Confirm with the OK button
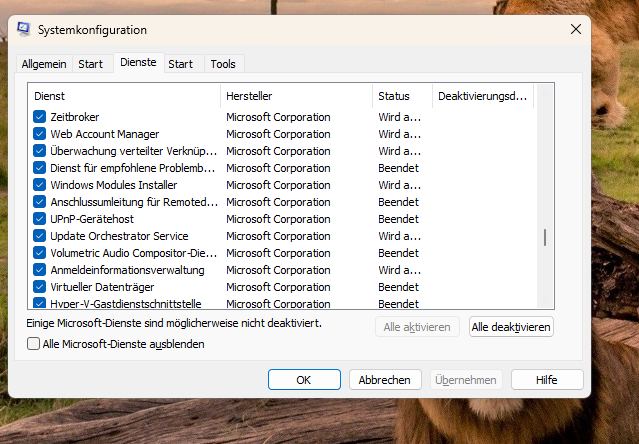This screenshot has width=639, height=444. pyautogui.click(x=304, y=380)
